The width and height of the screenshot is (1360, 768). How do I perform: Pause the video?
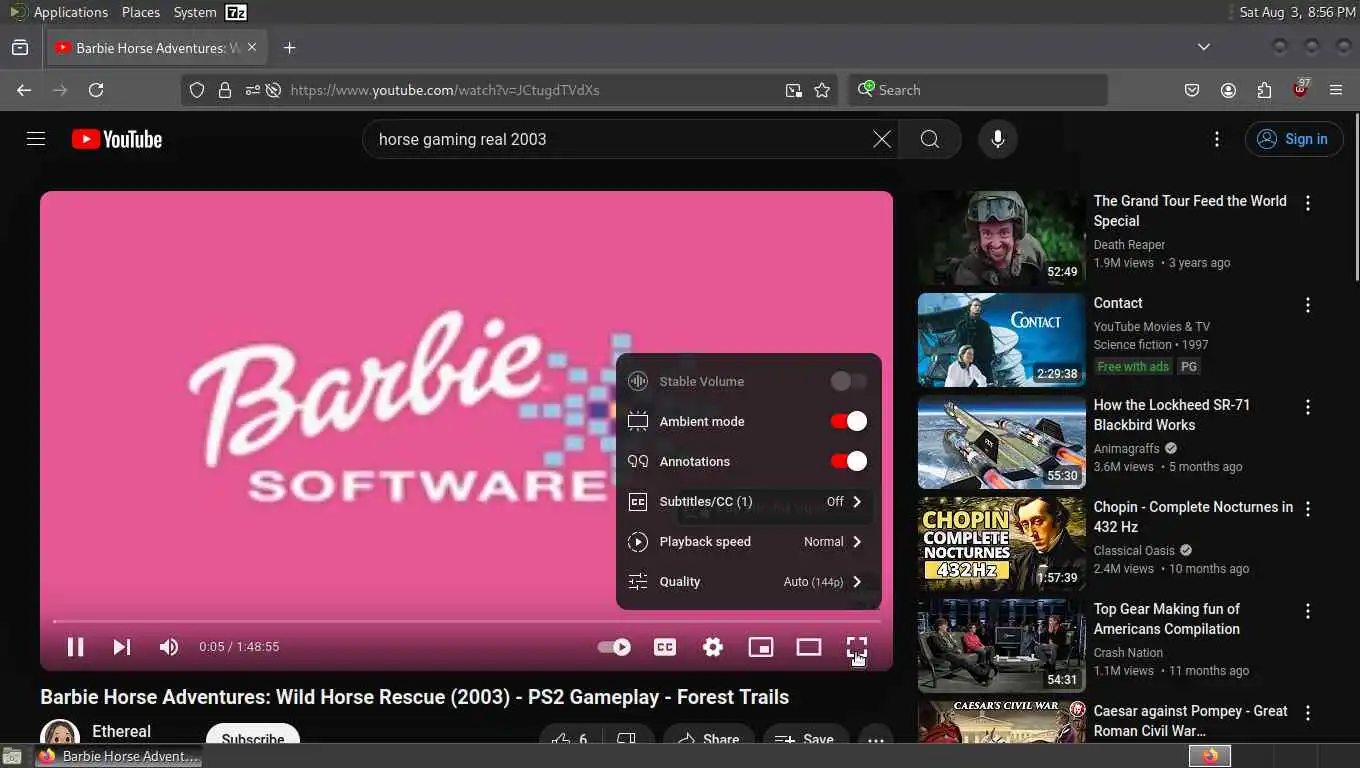coord(75,647)
